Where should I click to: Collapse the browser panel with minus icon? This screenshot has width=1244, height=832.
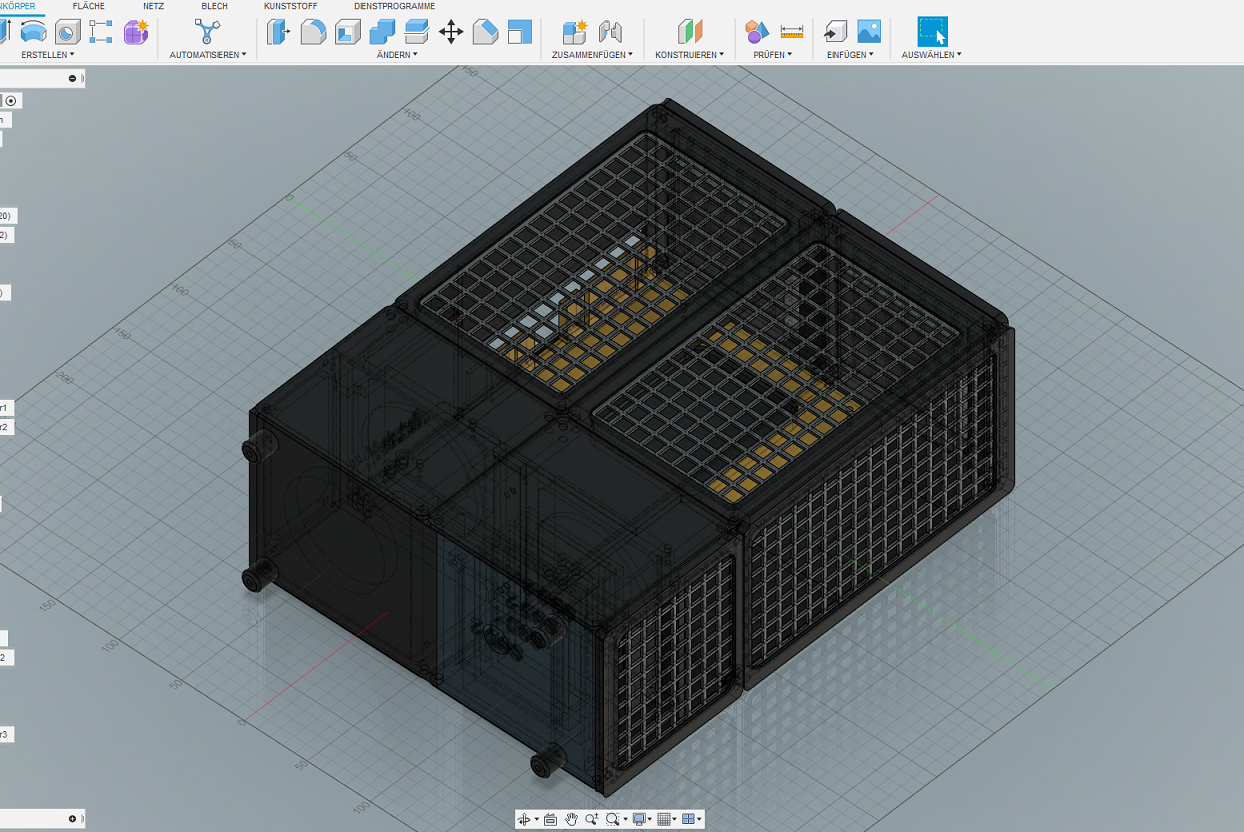72,78
